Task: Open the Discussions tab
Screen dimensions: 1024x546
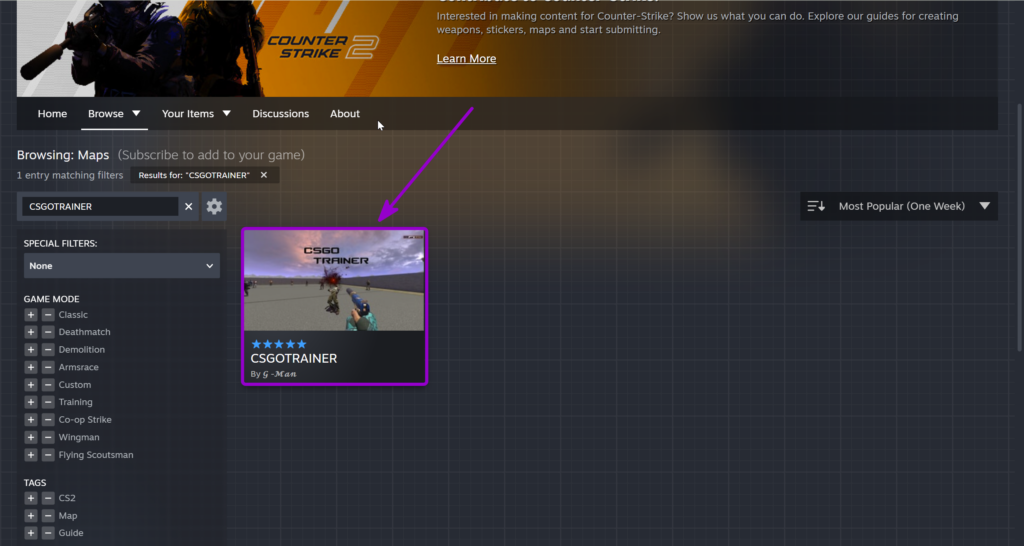Action: point(281,114)
